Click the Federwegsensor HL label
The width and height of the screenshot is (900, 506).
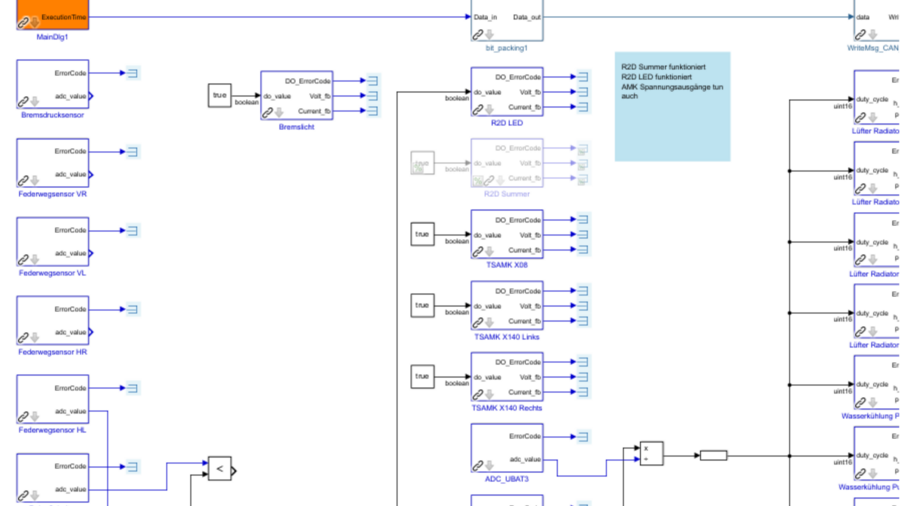(52, 430)
